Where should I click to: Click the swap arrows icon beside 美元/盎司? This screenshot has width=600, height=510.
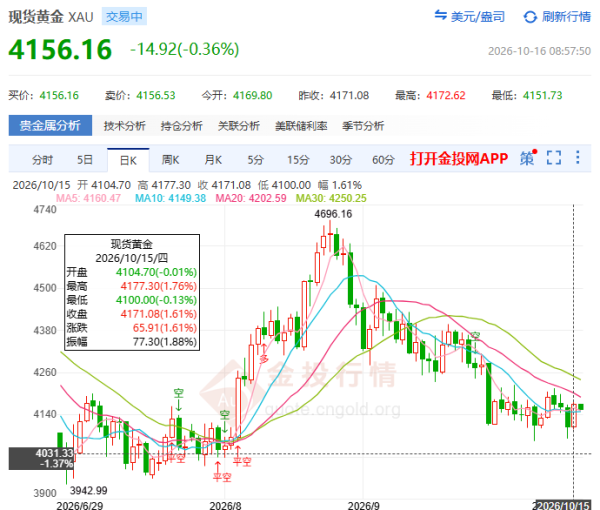[x=440, y=15]
